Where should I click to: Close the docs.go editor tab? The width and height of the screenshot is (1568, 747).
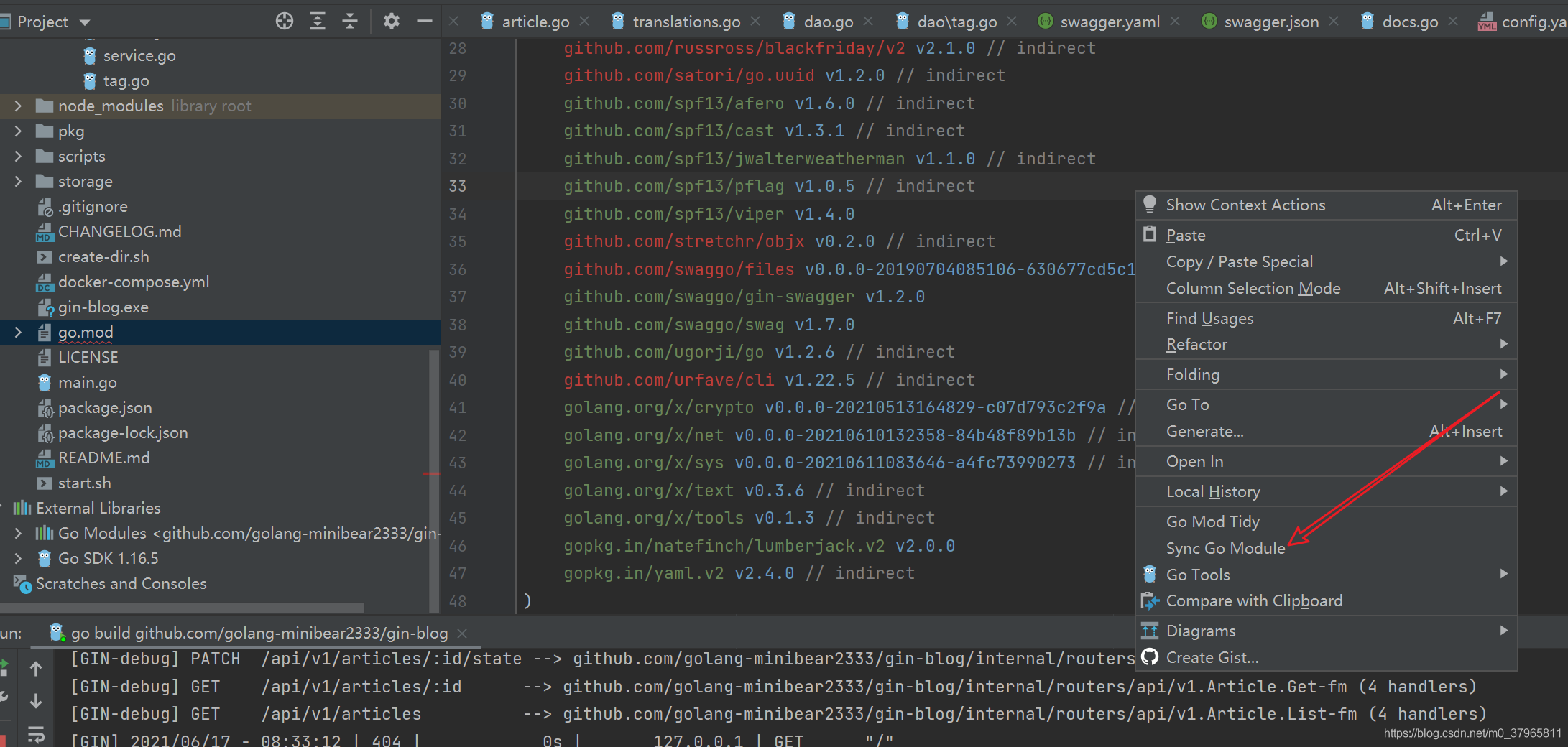[1453, 21]
